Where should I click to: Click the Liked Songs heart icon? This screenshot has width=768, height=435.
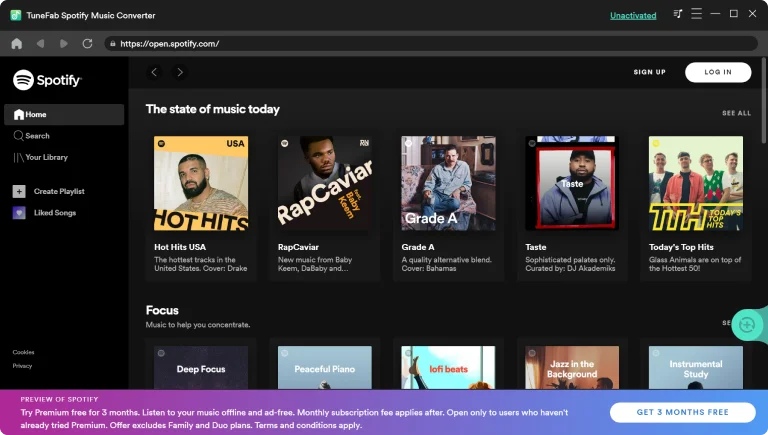click(19, 213)
